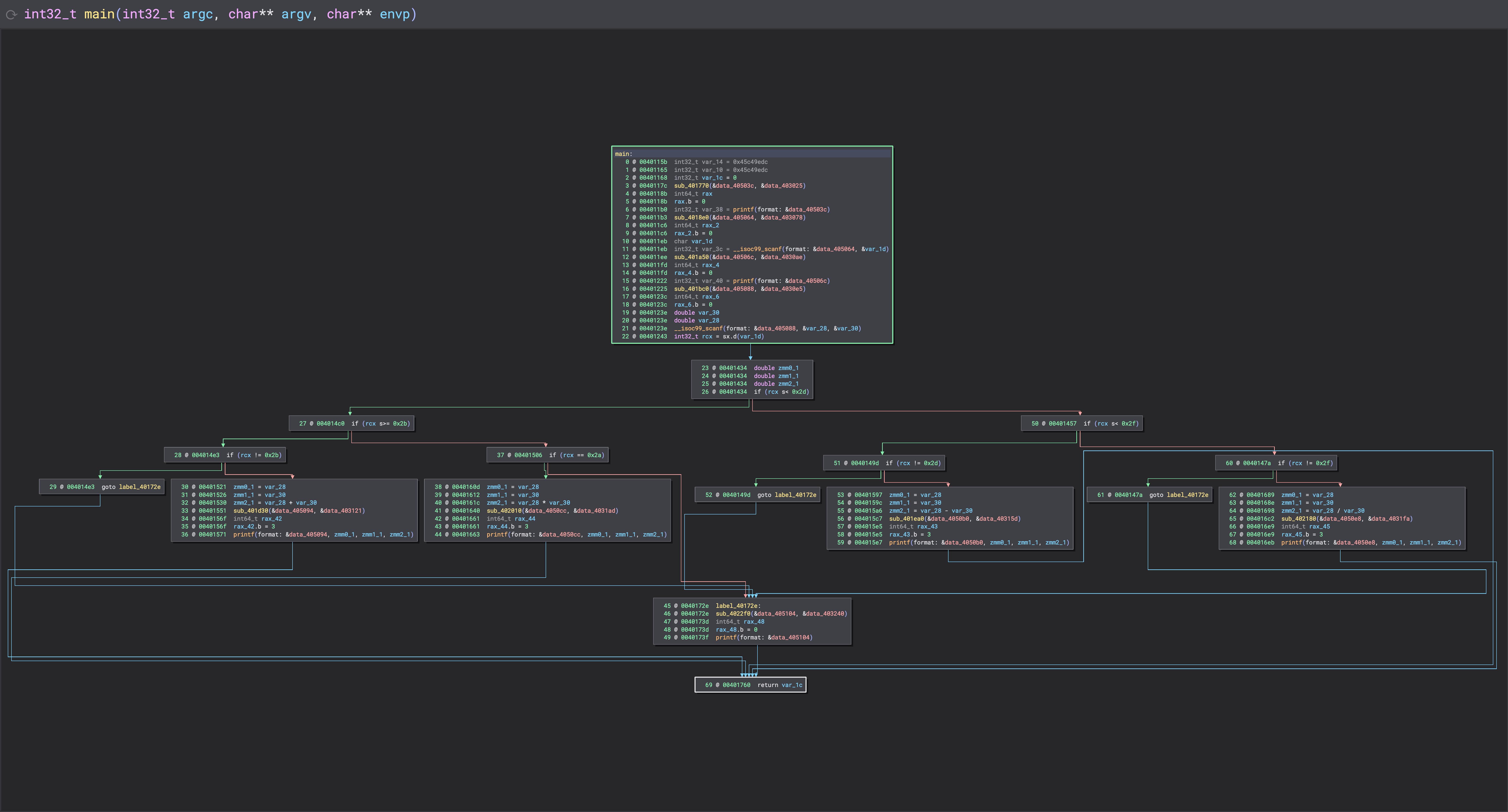Follow sub_4018e0 call at 004011b3
Image resolution: width=1508 pixels, height=812 pixels.
click(x=691, y=217)
